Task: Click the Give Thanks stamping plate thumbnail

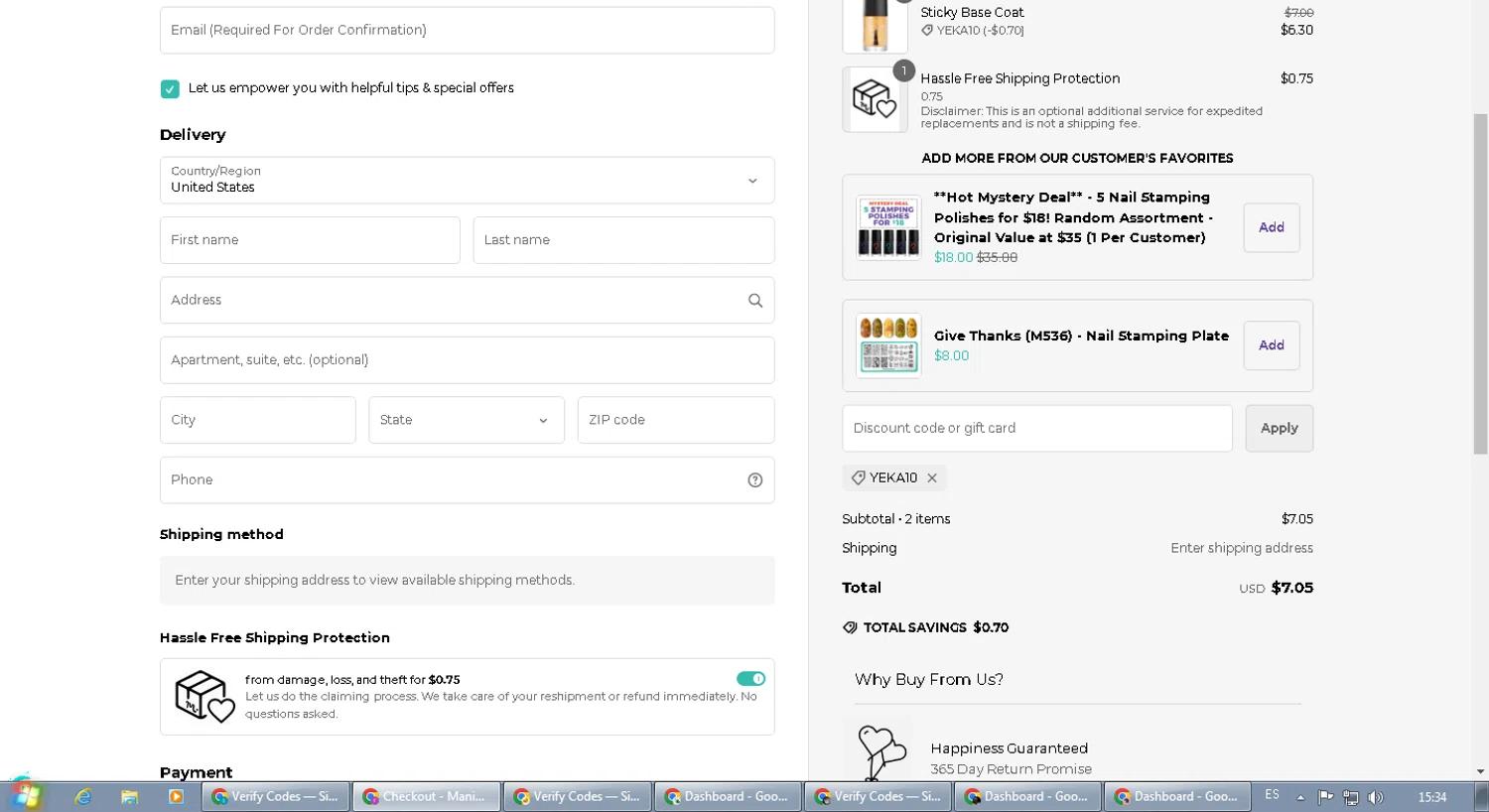Action: click(888, 345)
